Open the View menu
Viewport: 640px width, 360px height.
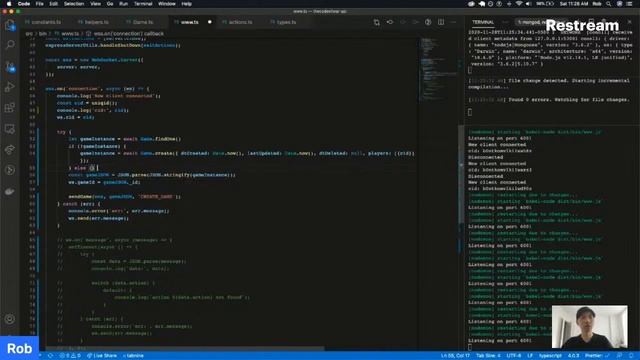96,4
